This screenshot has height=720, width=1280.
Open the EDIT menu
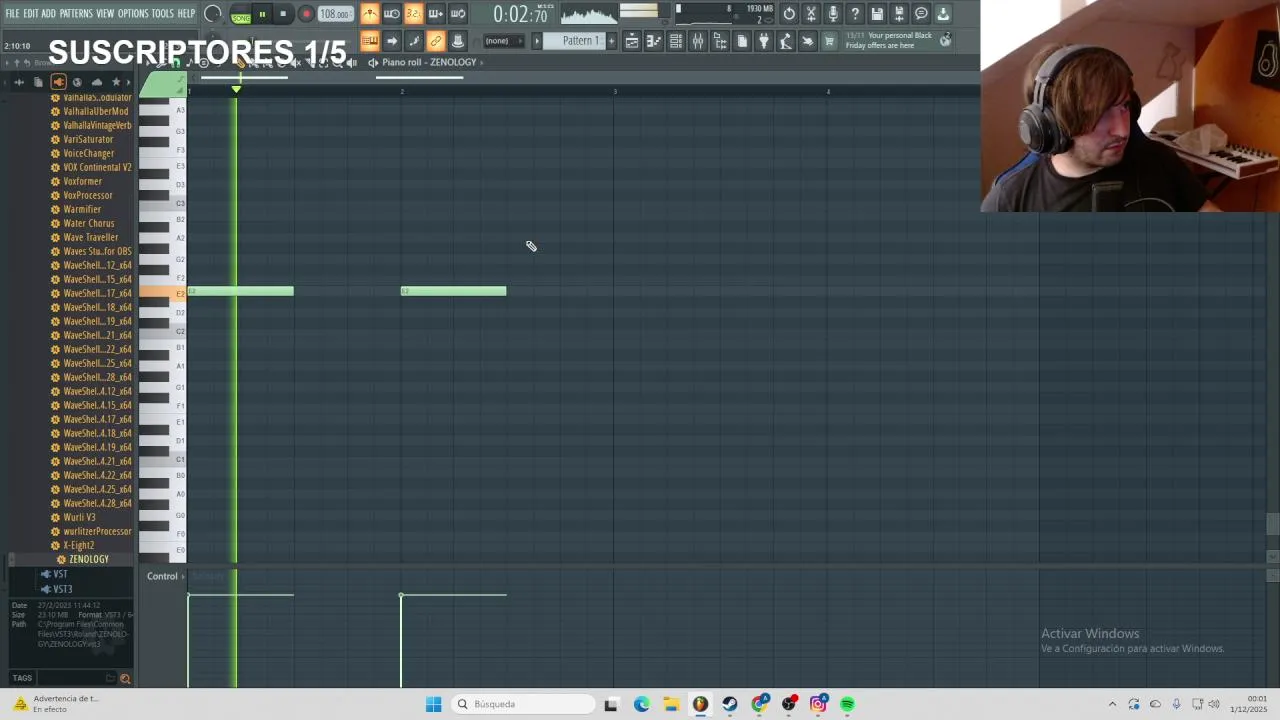(31, 14)
